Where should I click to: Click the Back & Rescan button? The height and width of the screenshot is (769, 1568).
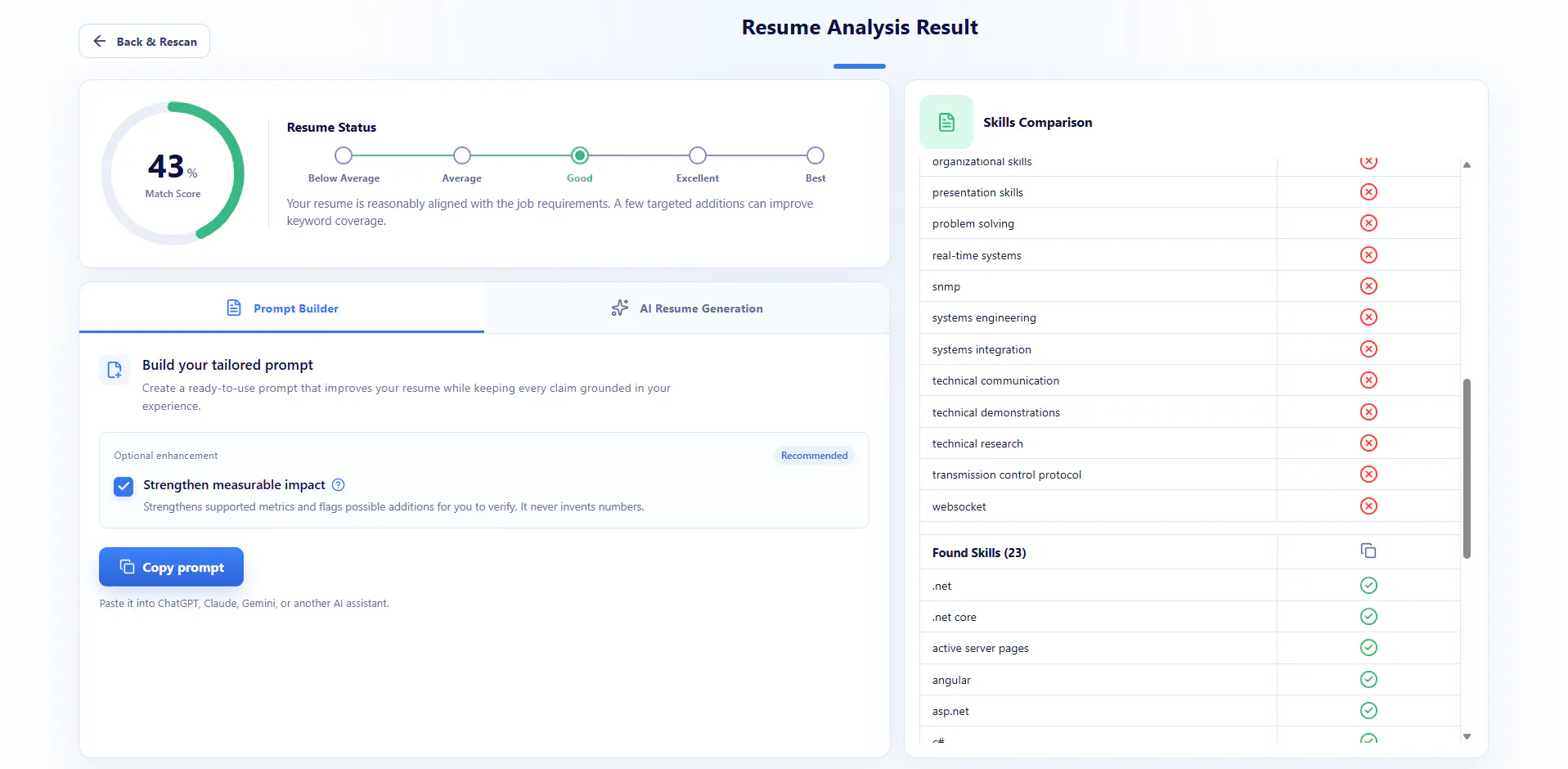coord(144,41)
